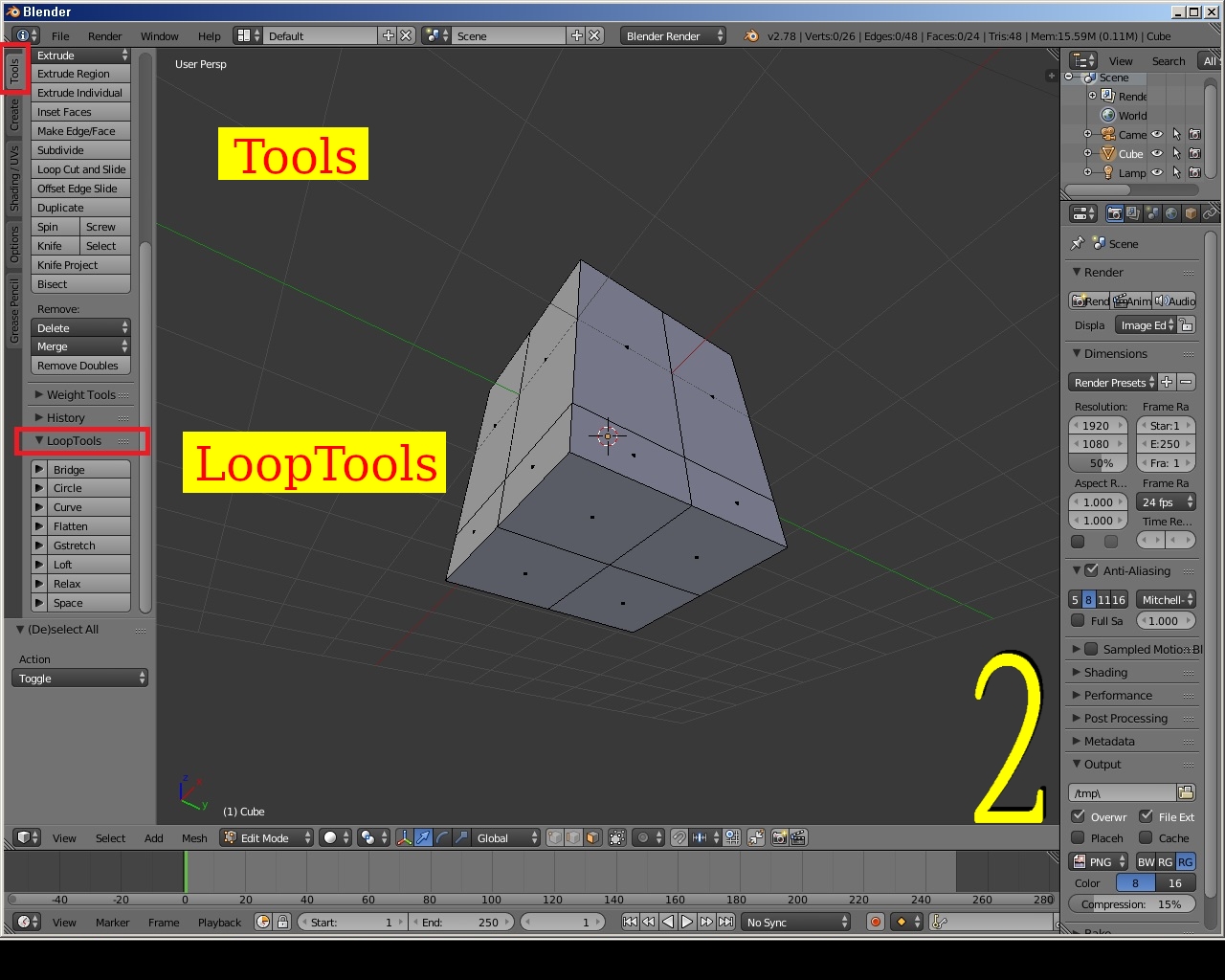Screen dimensions: 1225x980
Task: Open the pivot point selector icon
Action: (x=371, y=837)
